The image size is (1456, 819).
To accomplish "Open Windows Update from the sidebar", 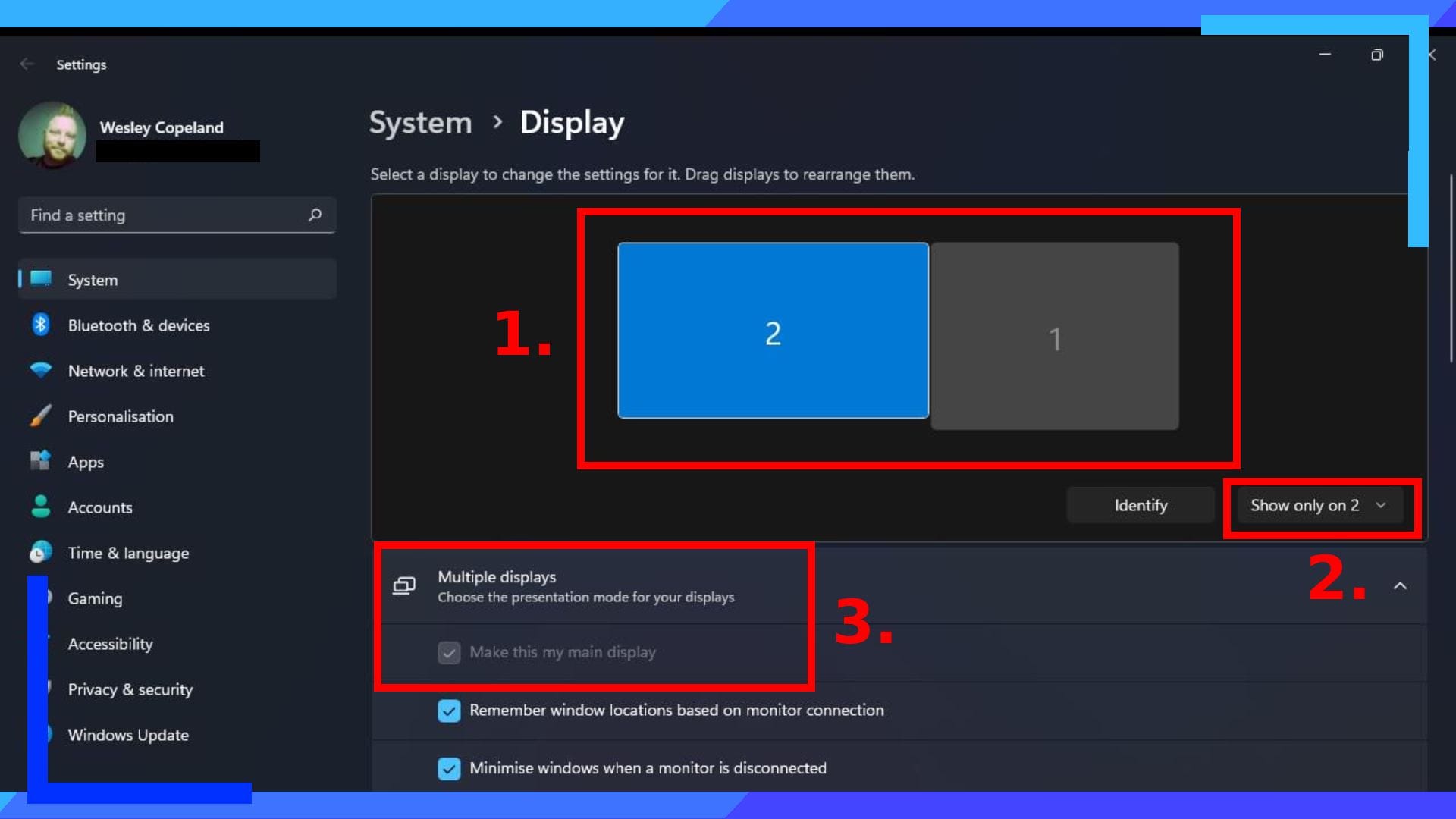I will pos(127,734).
